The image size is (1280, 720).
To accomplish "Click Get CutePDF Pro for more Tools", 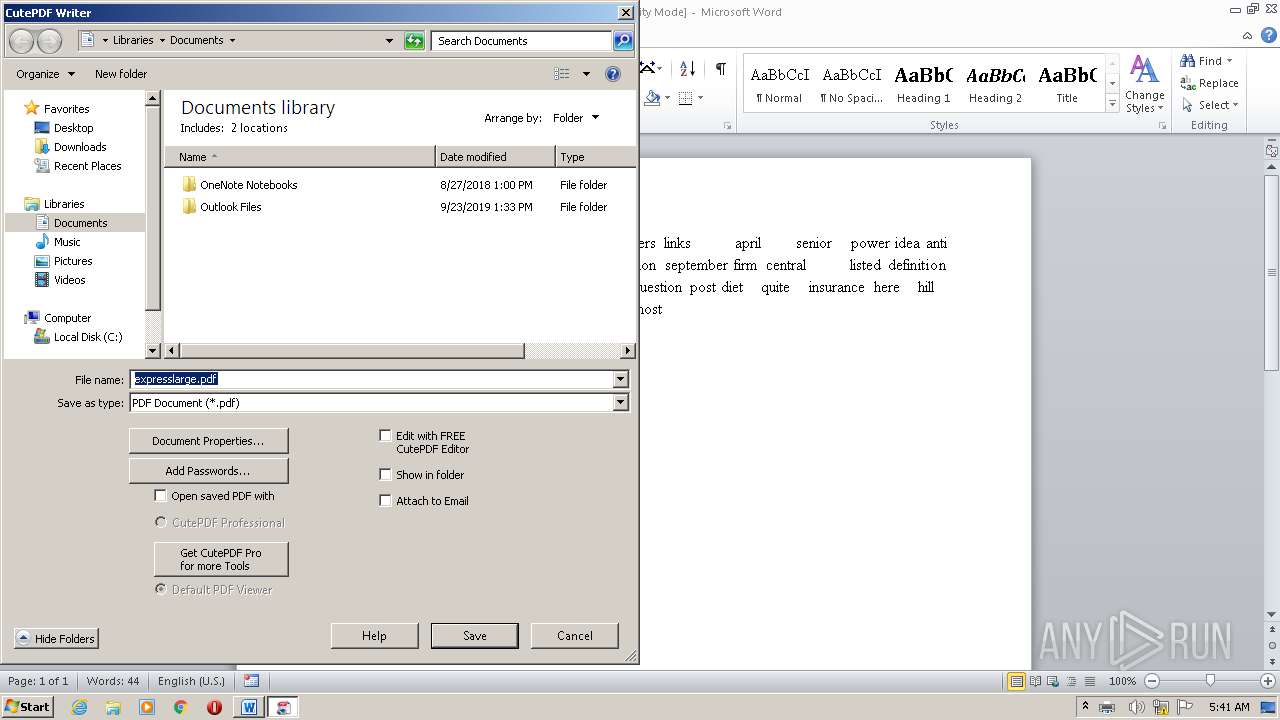I will point(221,559).
